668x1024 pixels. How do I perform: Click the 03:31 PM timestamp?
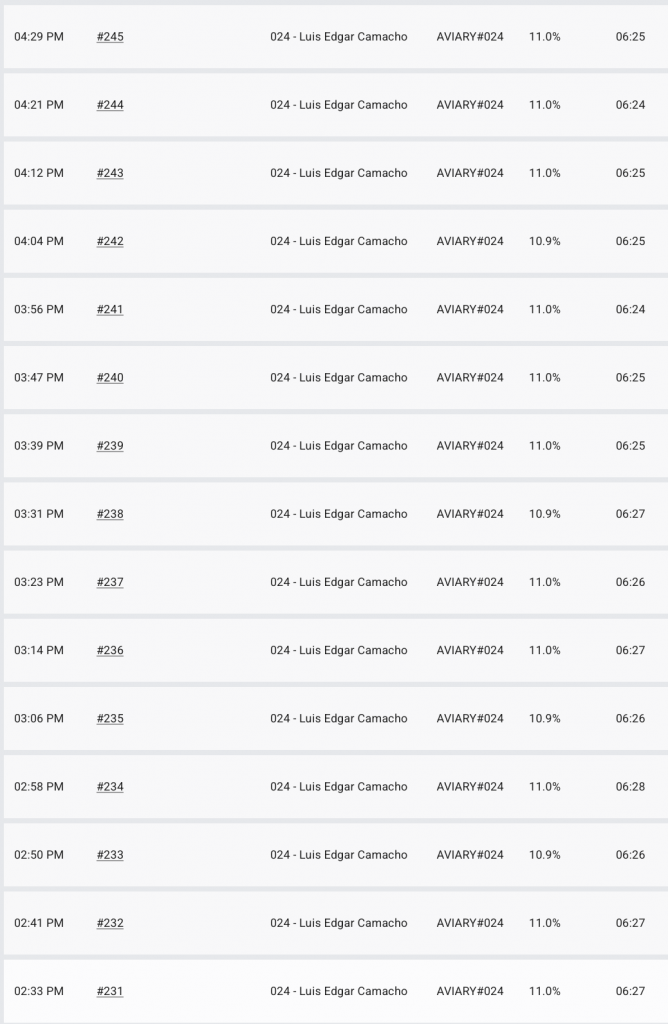[x=39, y=514]
